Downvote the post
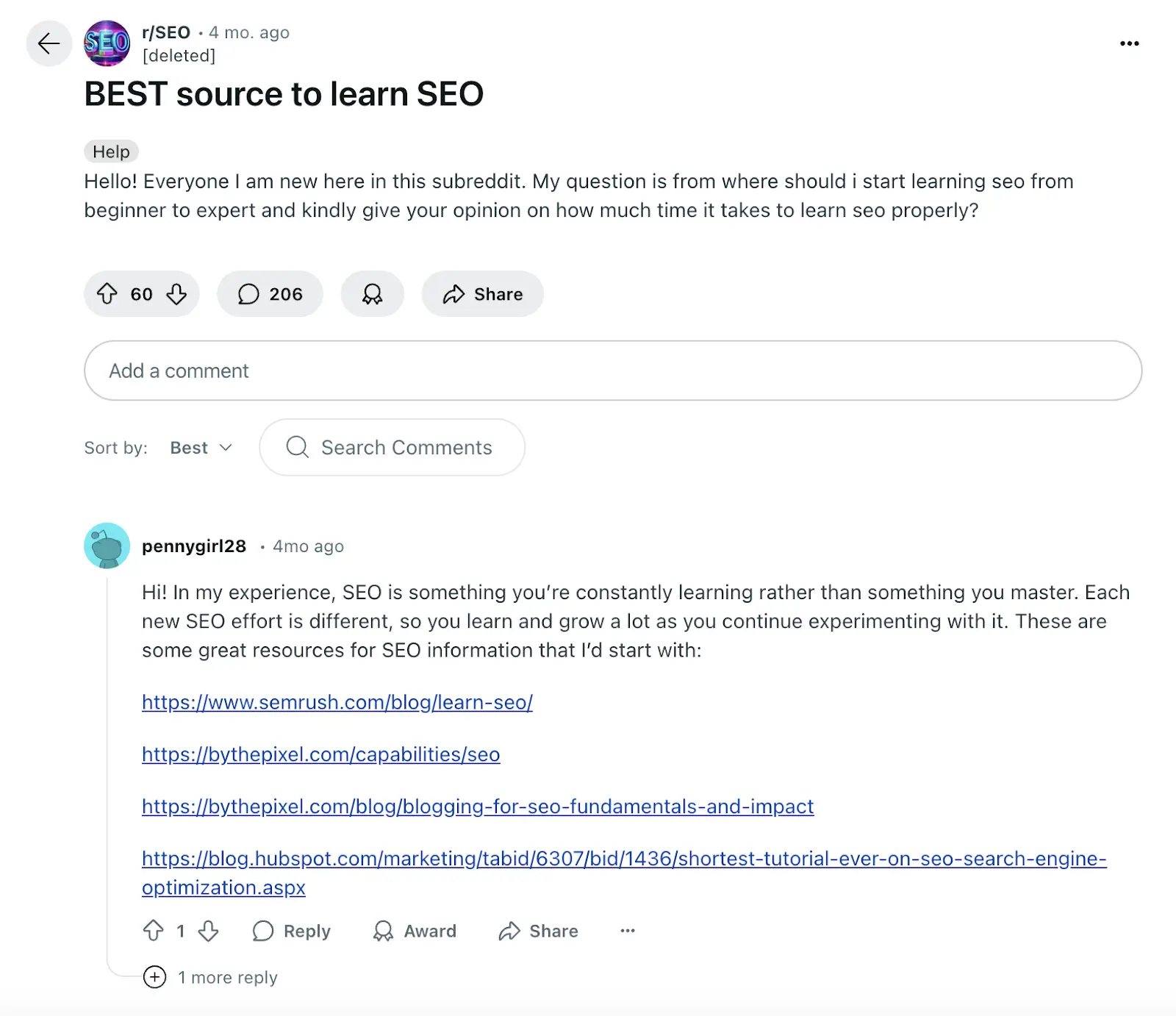Screen dimensions: 1176x1016 tap(176, 294)
